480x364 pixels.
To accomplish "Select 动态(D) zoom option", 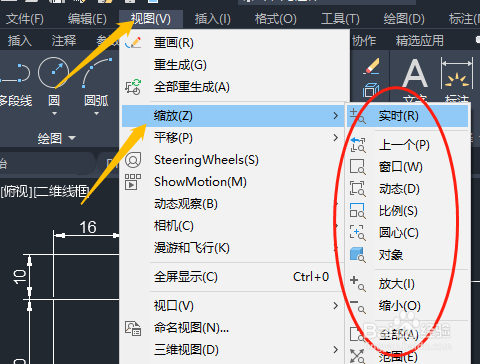I will point(399,189).
